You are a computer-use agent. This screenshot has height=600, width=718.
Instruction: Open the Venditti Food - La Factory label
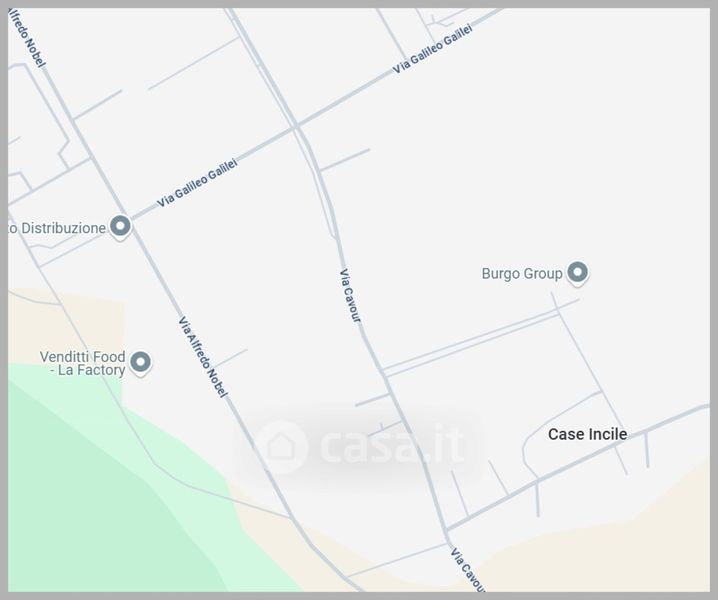click(82, 363)
